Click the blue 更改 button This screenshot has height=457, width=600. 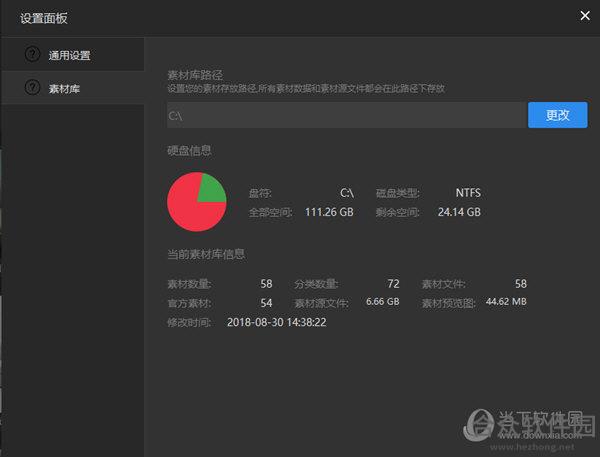coord(558,115)
